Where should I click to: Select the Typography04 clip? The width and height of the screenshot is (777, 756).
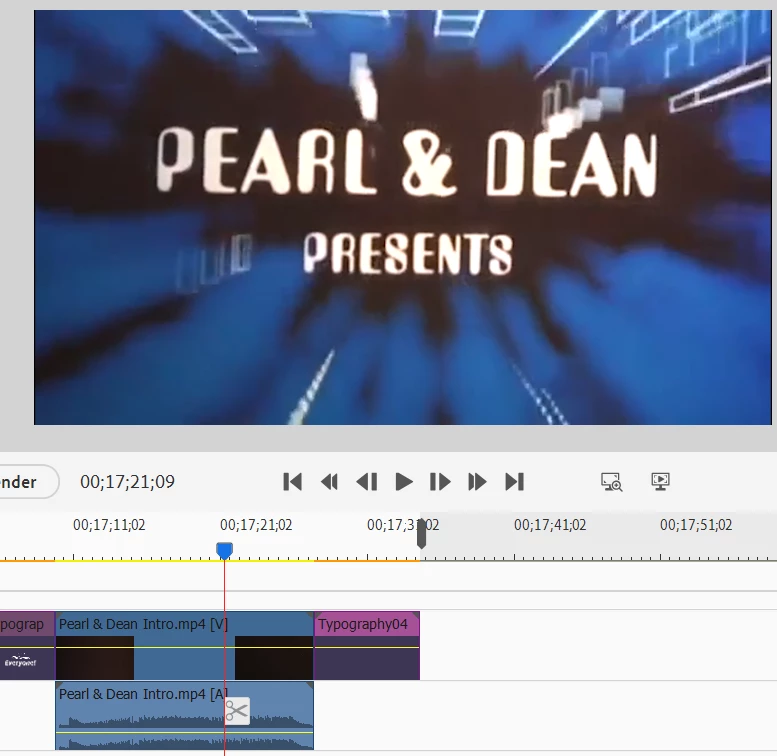click(367, 646)
